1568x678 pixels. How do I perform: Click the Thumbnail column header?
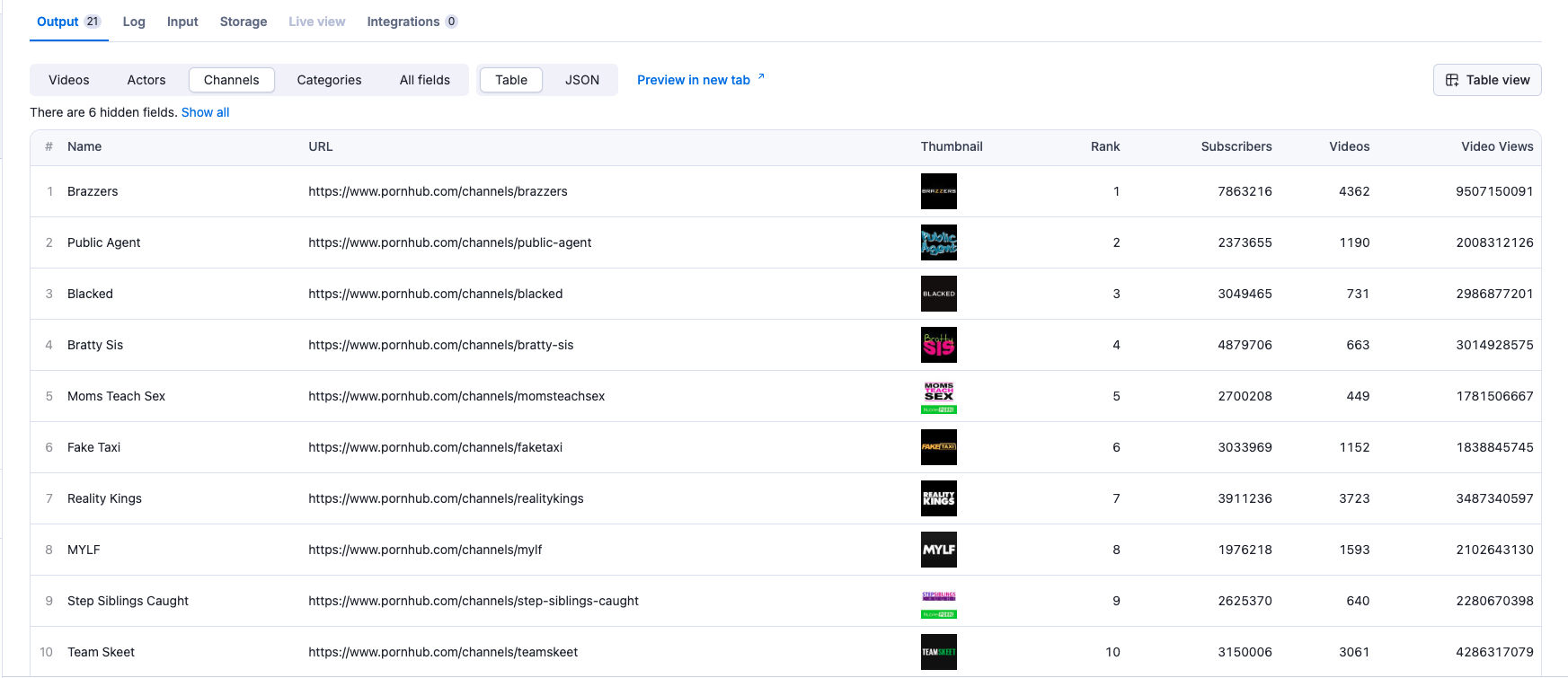click(952, 146)
